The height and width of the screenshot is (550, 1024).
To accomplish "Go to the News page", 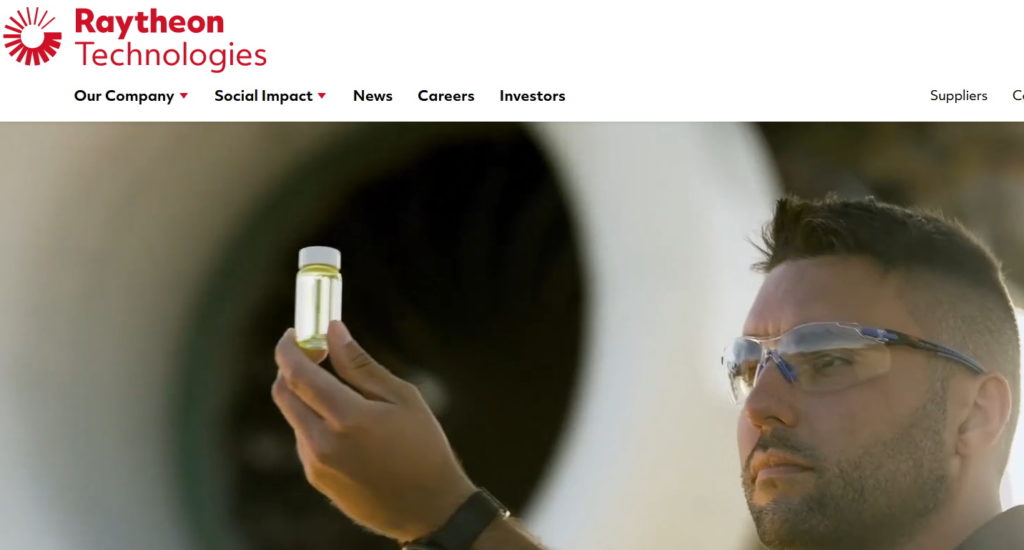I will point(372,96).
